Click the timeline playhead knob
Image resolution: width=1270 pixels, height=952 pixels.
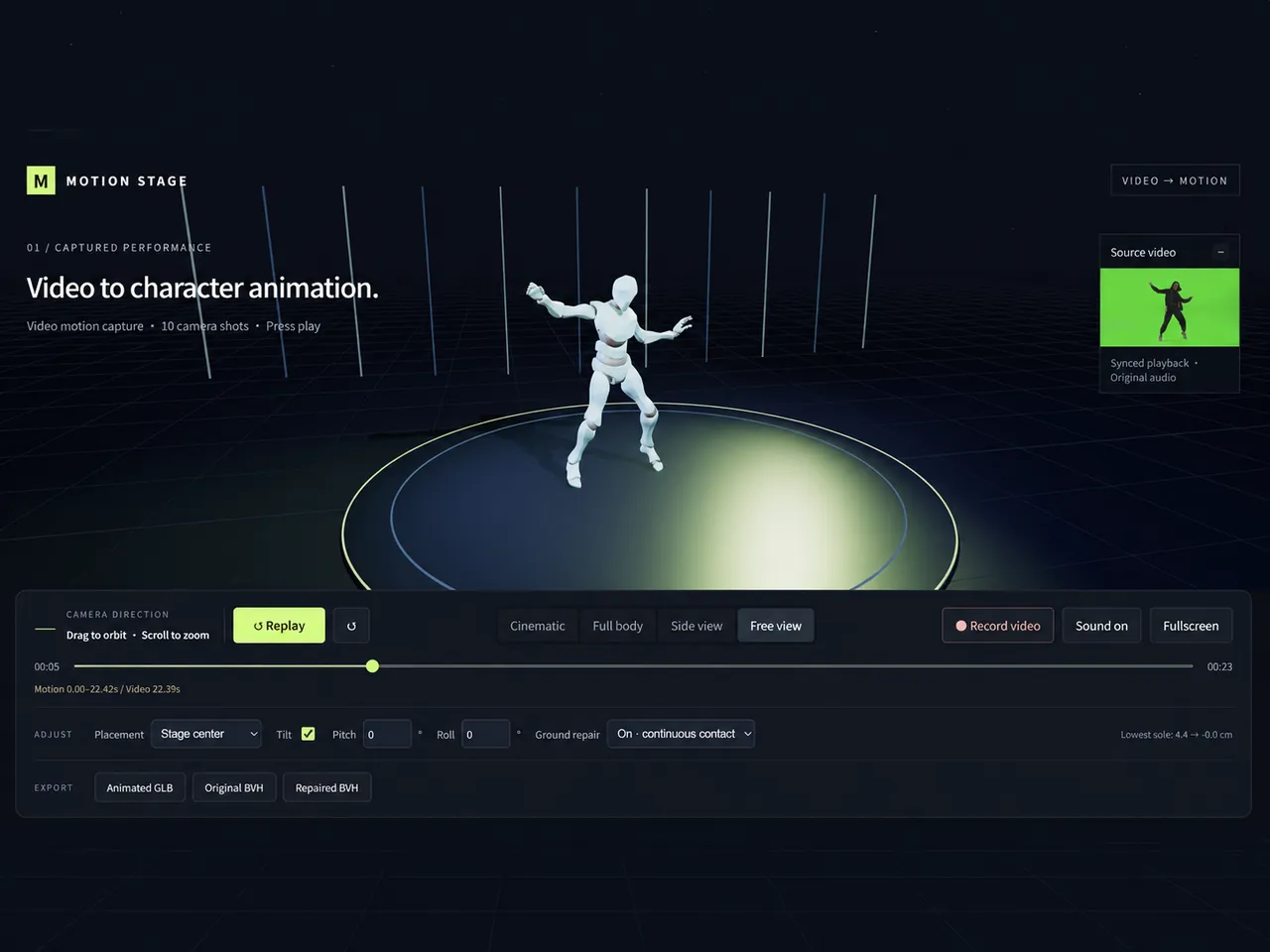(x=372, y=666)
